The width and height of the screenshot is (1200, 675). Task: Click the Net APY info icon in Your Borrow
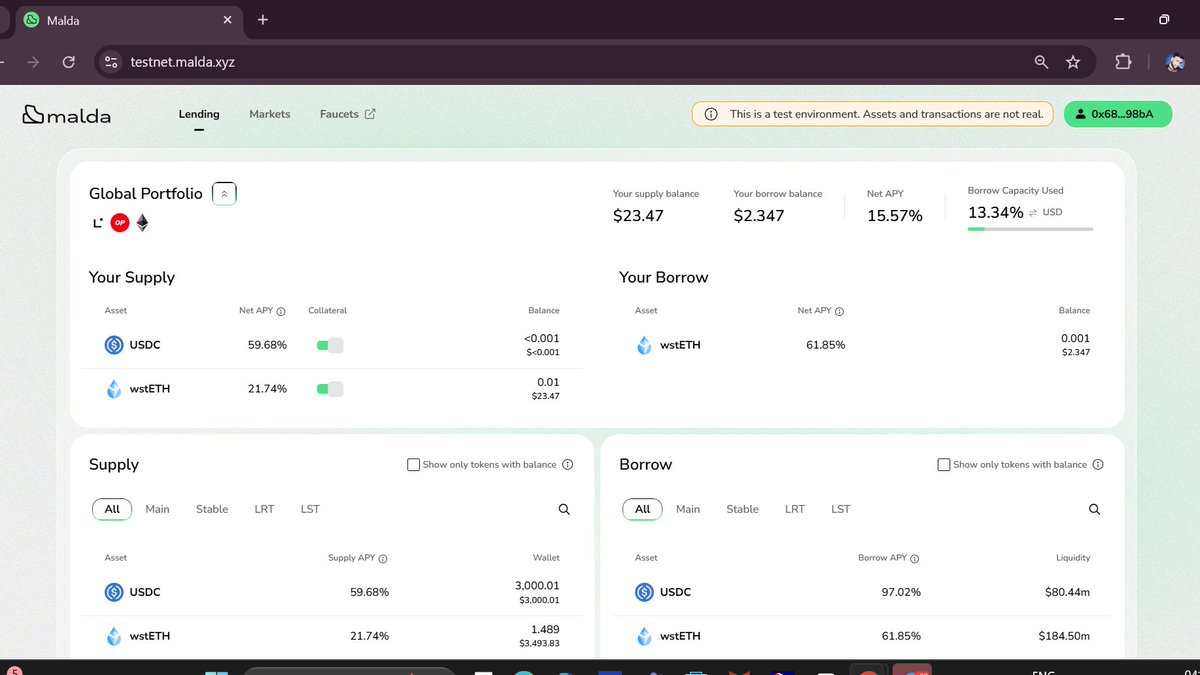coord(839,311)
